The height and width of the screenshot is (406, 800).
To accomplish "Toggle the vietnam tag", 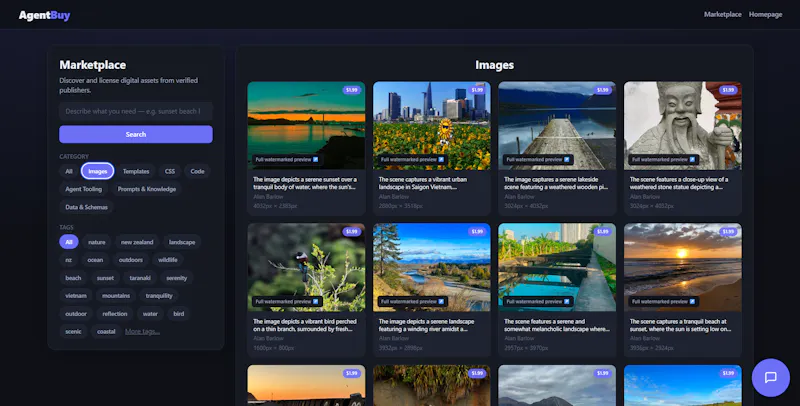I will pyautogui.click(x=76, y=296).
